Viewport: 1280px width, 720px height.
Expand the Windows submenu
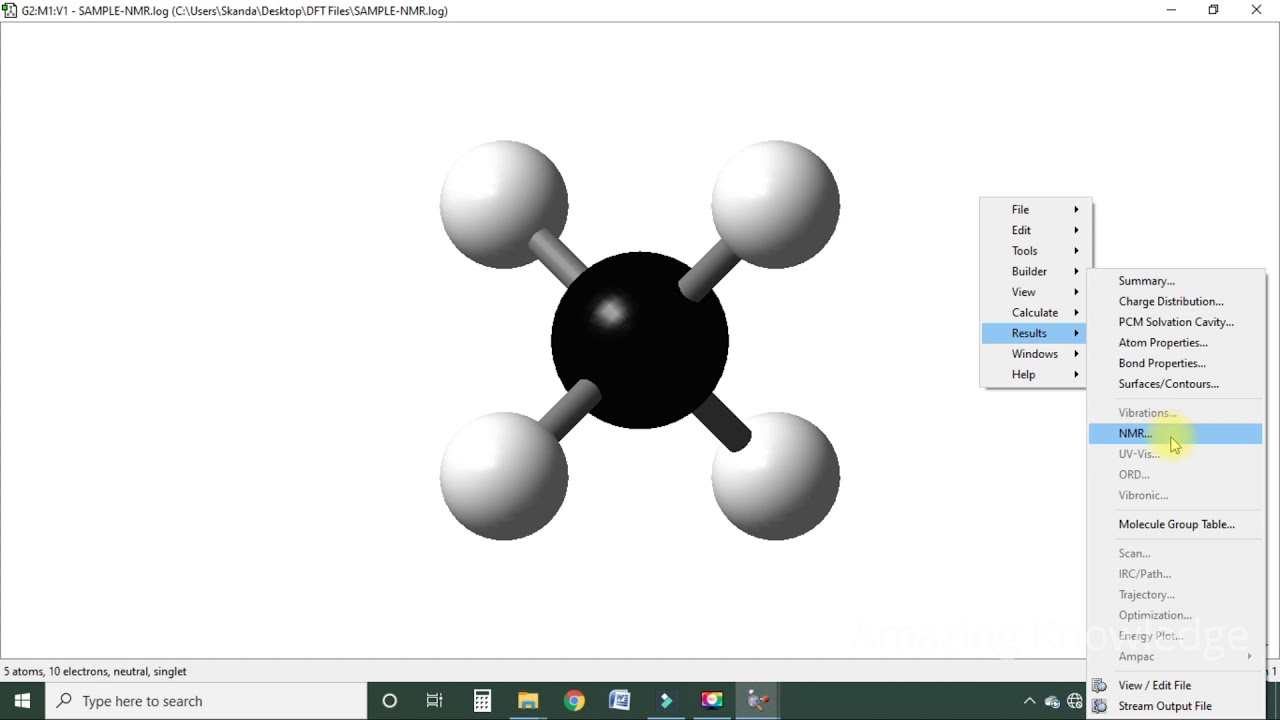point(1036,354)
